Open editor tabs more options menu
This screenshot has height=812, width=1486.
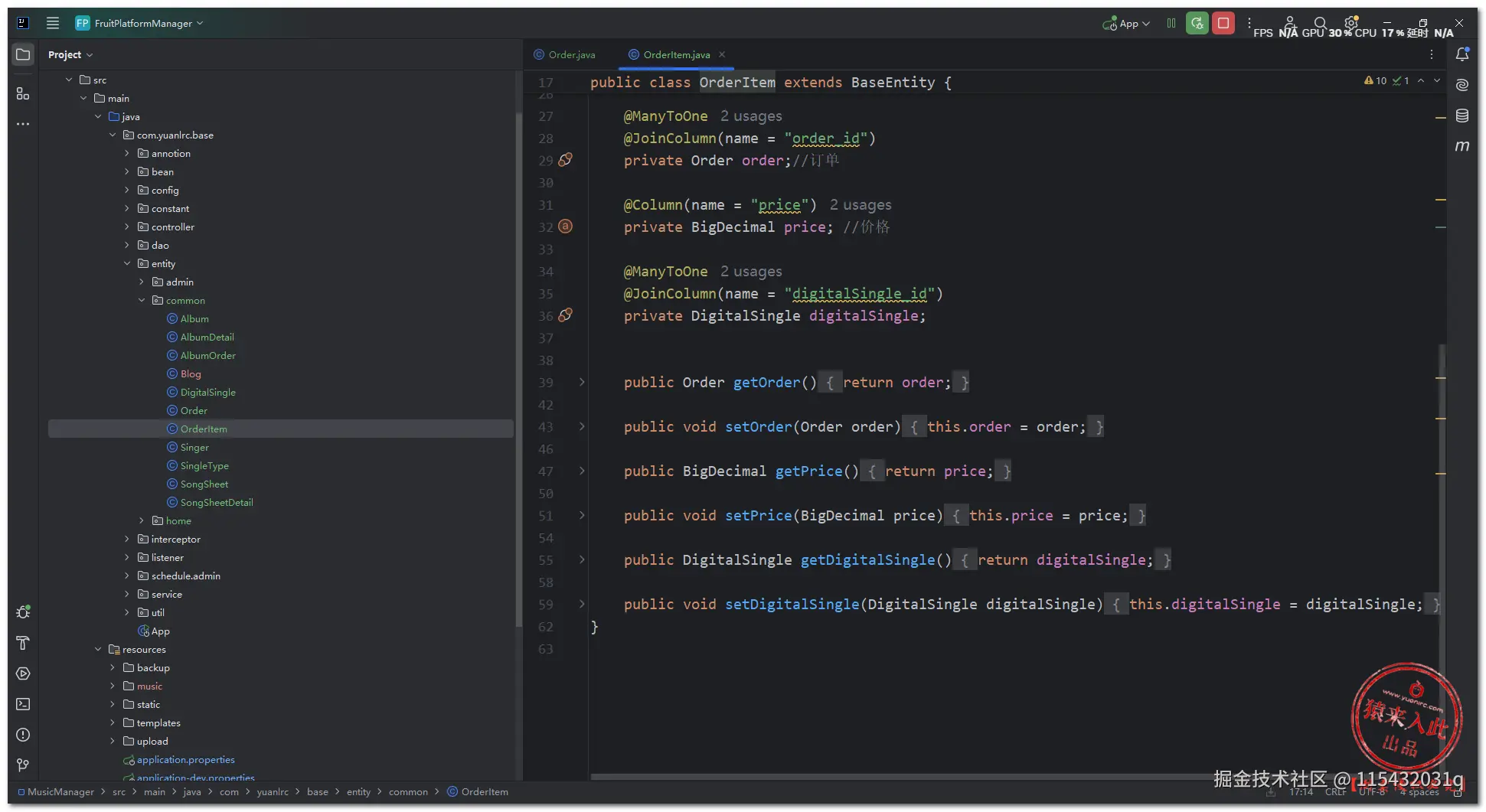pyautogui.click(x=1432, y=54)
